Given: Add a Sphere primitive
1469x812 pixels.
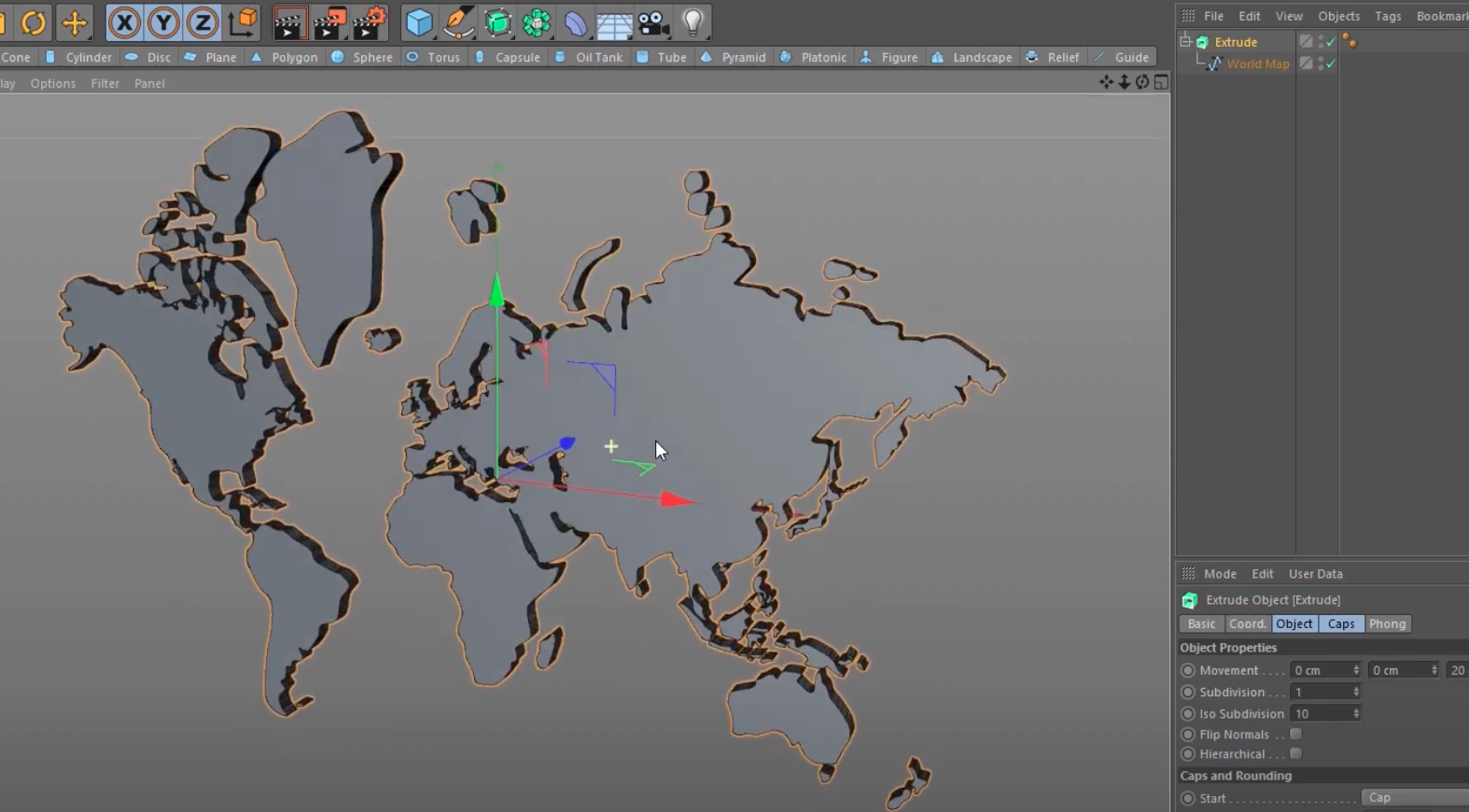Looking at the screenshot, I should tap(362, 57).
